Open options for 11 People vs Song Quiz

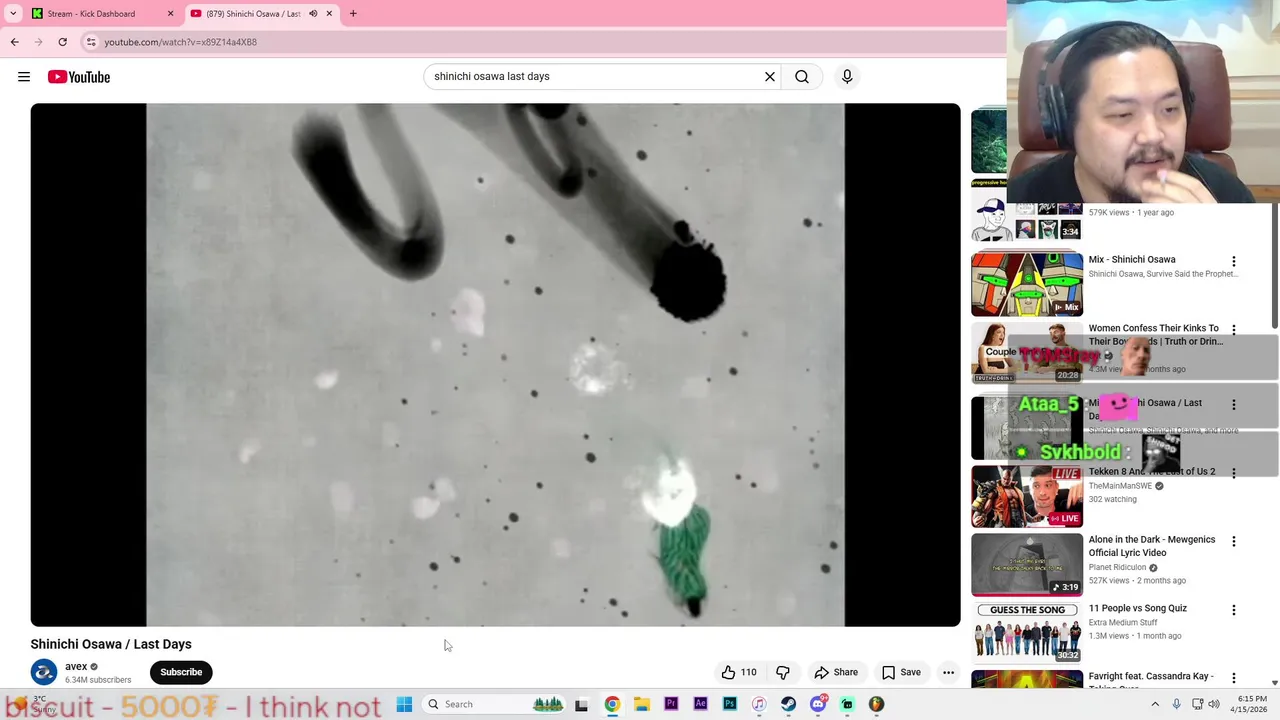1234,610
